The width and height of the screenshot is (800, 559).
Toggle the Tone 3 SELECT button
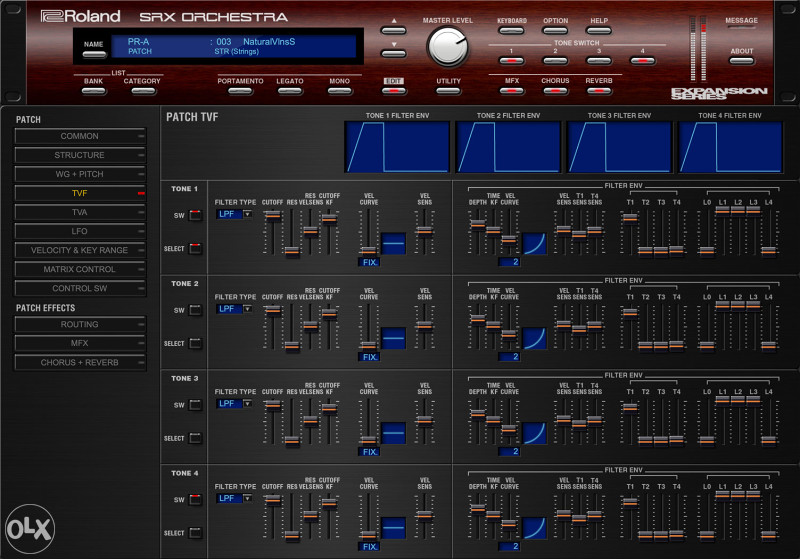click(195, 438)
